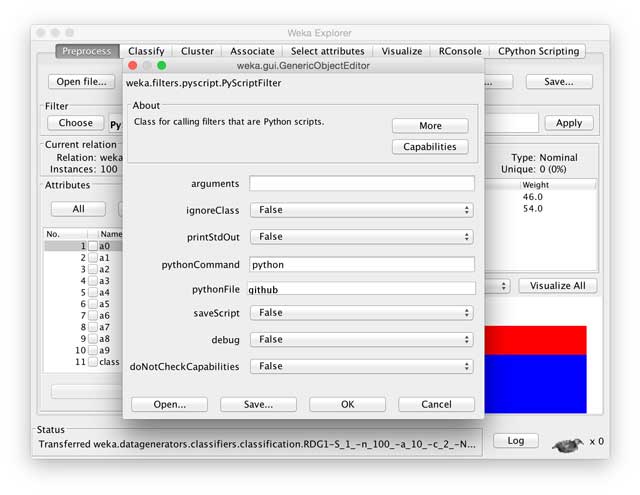Viewport: 640px width, 495px height.
Task: Click the 46.0 weight value
Action: (533, 197)
